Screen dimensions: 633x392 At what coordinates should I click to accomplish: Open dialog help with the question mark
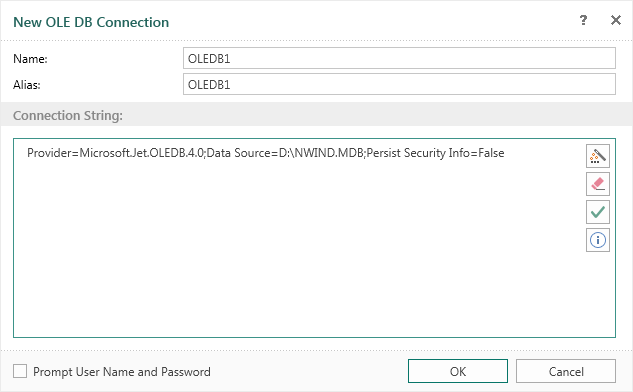(583, 20)
